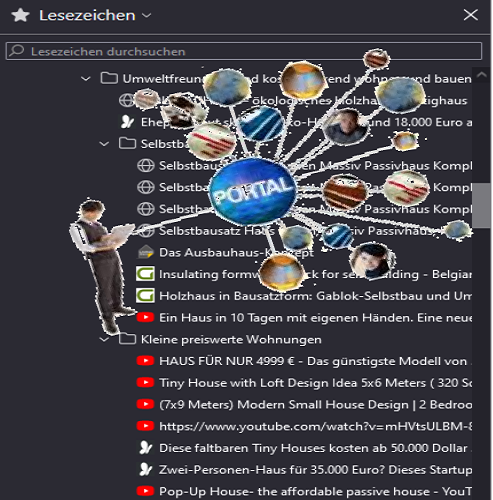The height and width of the screenshot is (500, 493).
Task: Collapse the Umweltfreundlich wohnen und bauen folder
Action: 86,79
